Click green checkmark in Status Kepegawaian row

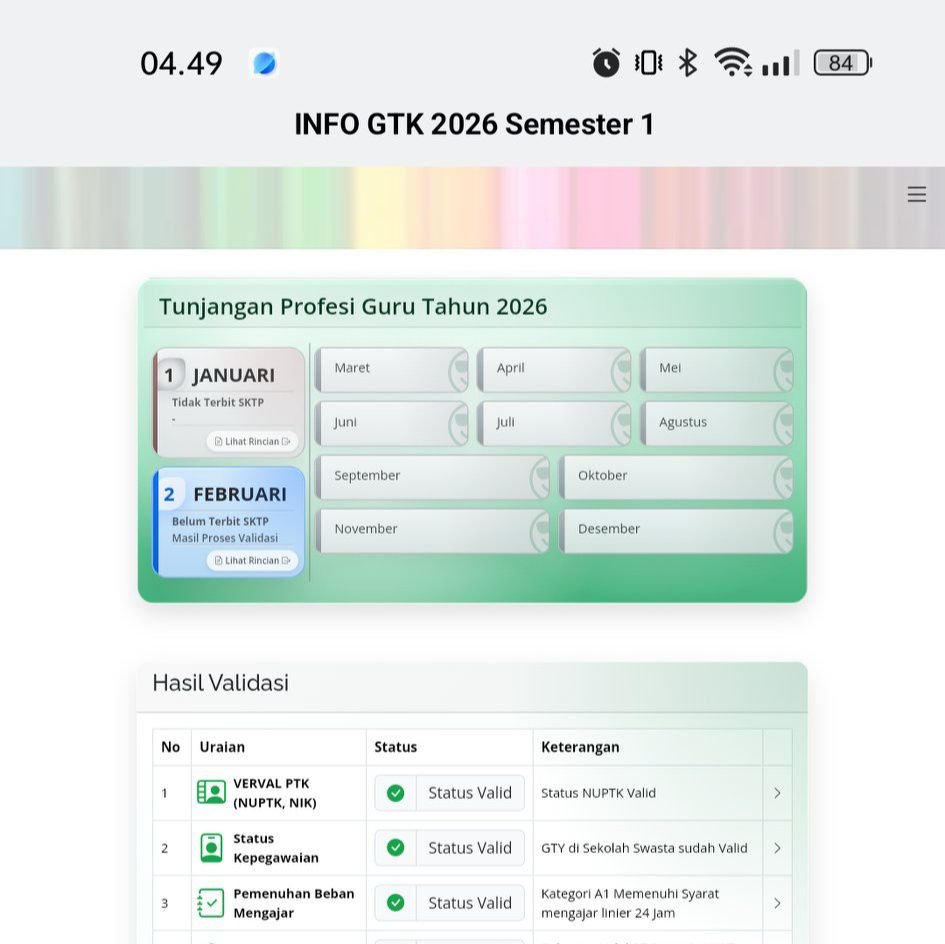(x=395, y=848)
